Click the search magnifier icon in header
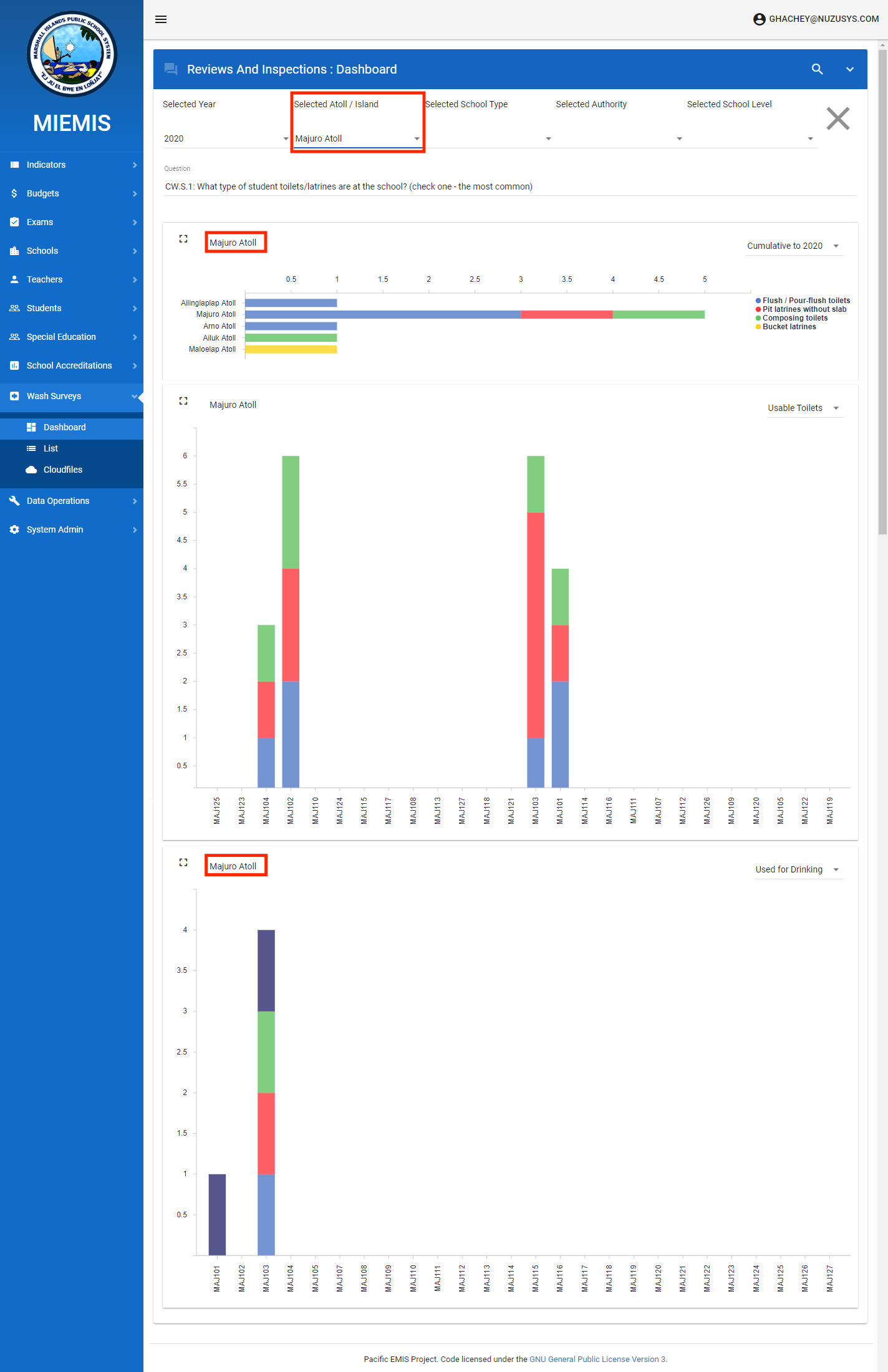 pos(817,69)
